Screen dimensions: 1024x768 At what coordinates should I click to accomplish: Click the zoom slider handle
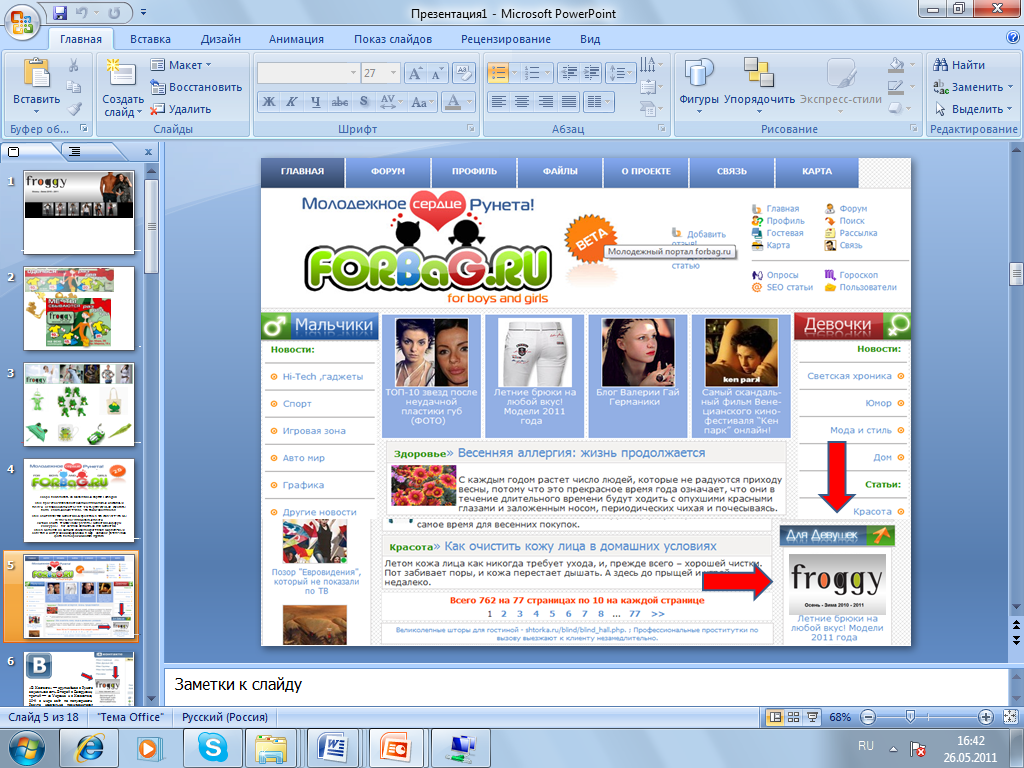click(910, 717)
